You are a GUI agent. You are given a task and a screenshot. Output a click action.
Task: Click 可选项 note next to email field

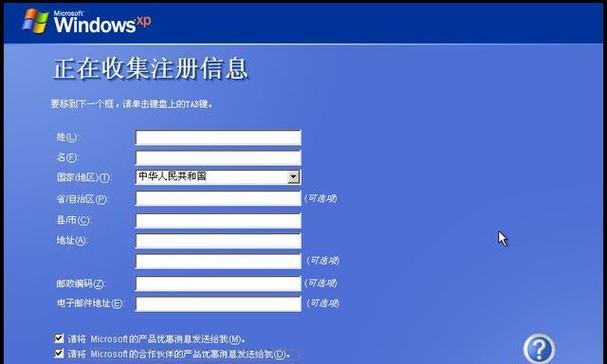323,303
